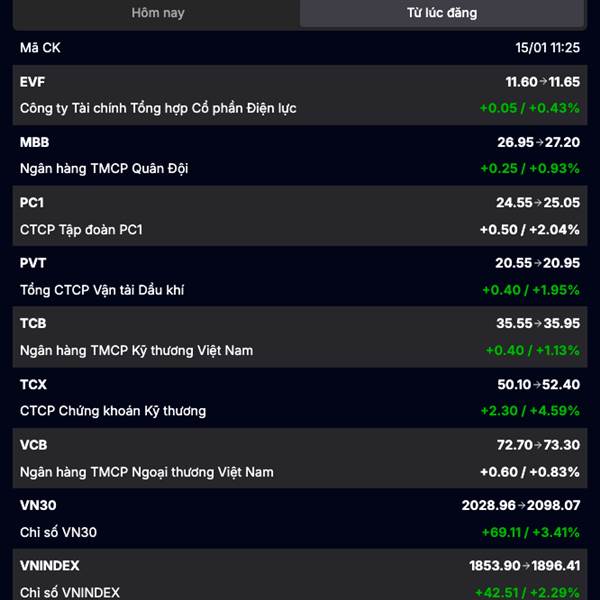The height and width of the screenshot is (600, 600).
Task: Select PC1 ticker symbol
Action: pos(32,203)
